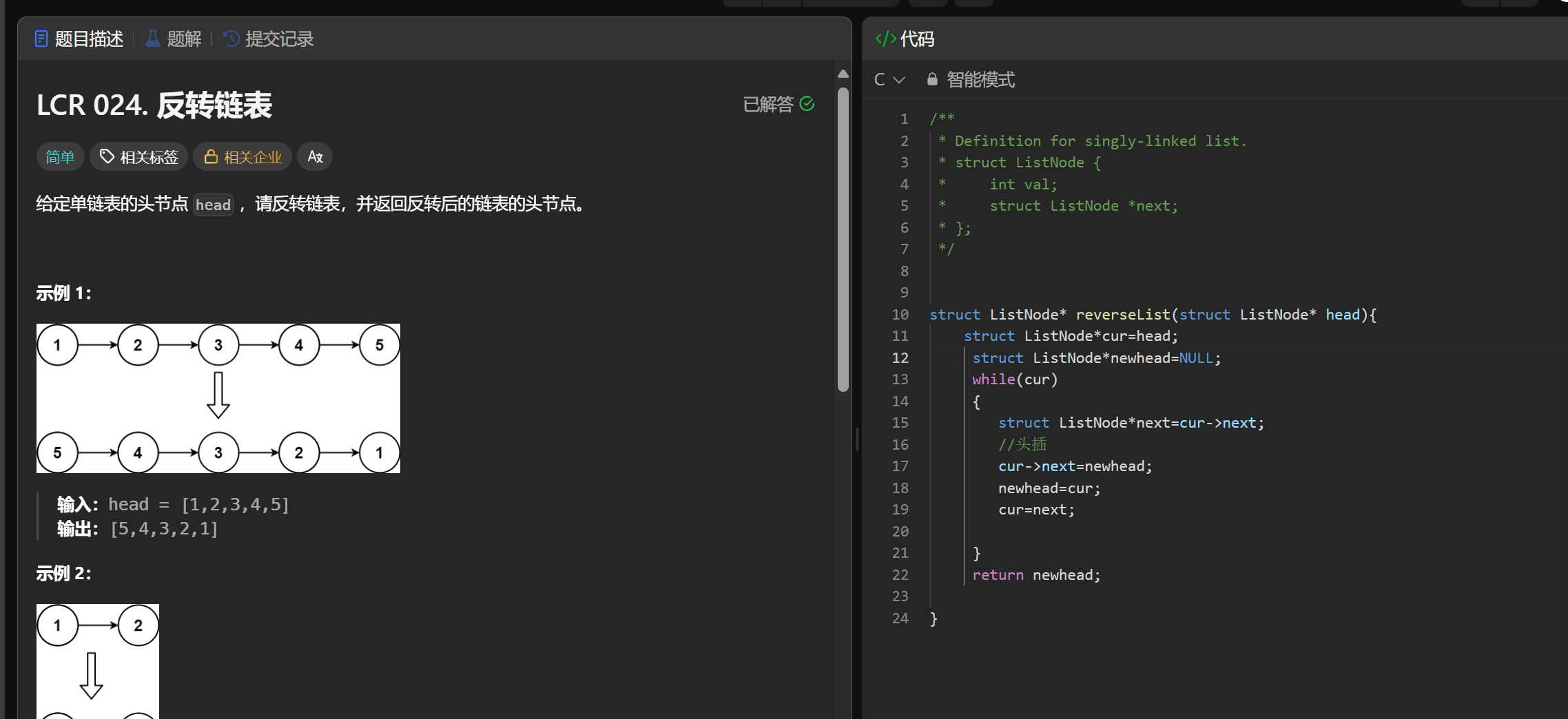Viewport: 1568px width, 719px height.
Task: Click the flask icon beside 题解
Action: click(153, 39)
